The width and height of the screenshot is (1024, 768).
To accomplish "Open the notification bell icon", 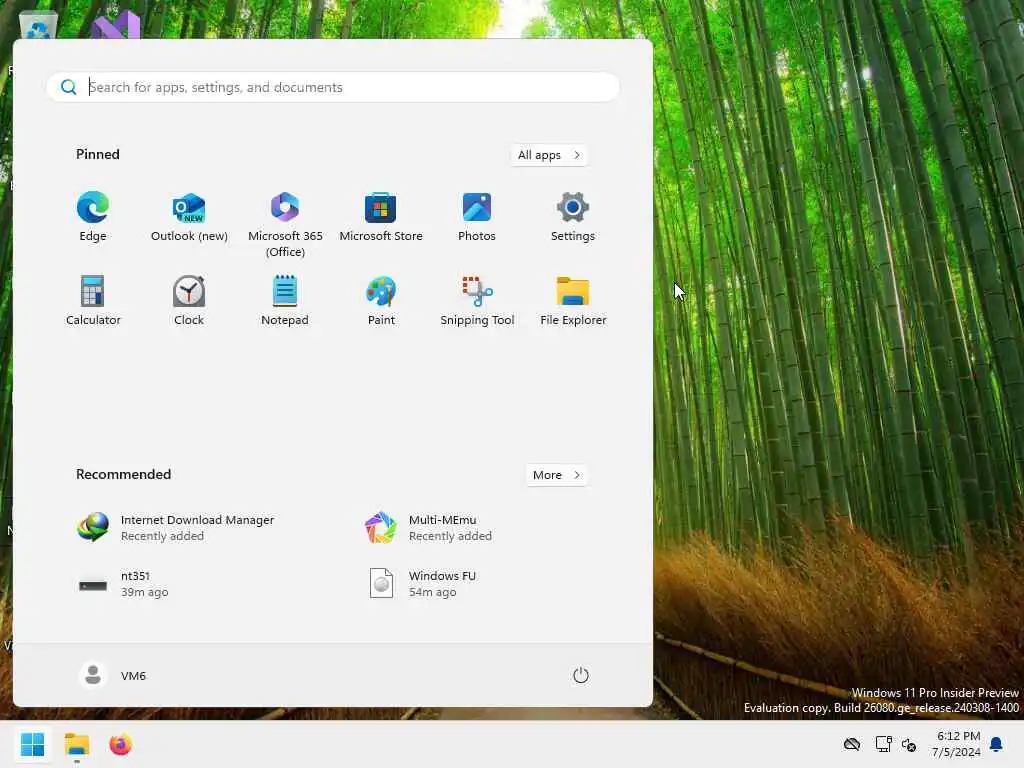I will tap(997, 744).
